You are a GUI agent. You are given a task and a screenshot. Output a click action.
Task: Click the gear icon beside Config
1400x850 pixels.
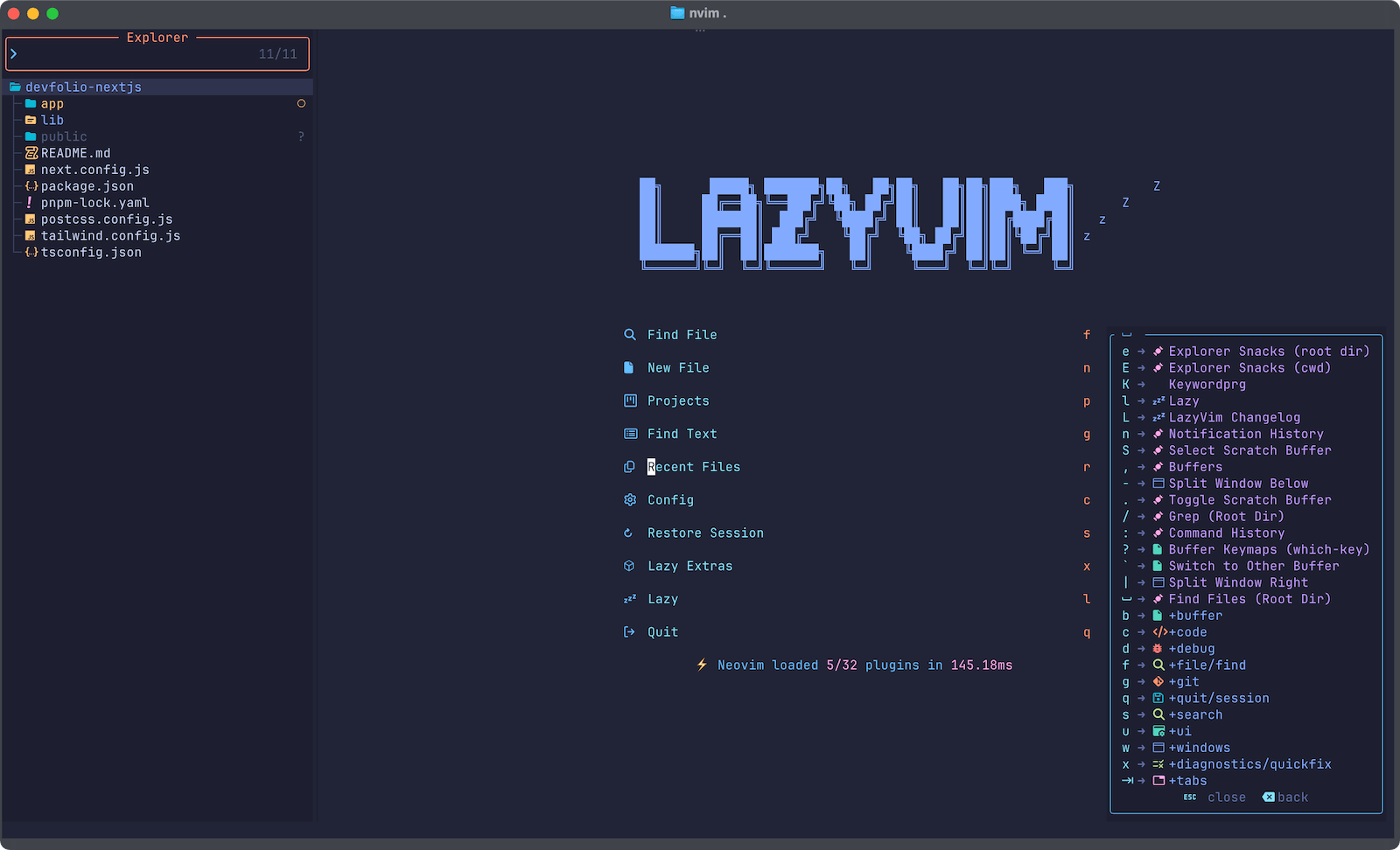629,500
